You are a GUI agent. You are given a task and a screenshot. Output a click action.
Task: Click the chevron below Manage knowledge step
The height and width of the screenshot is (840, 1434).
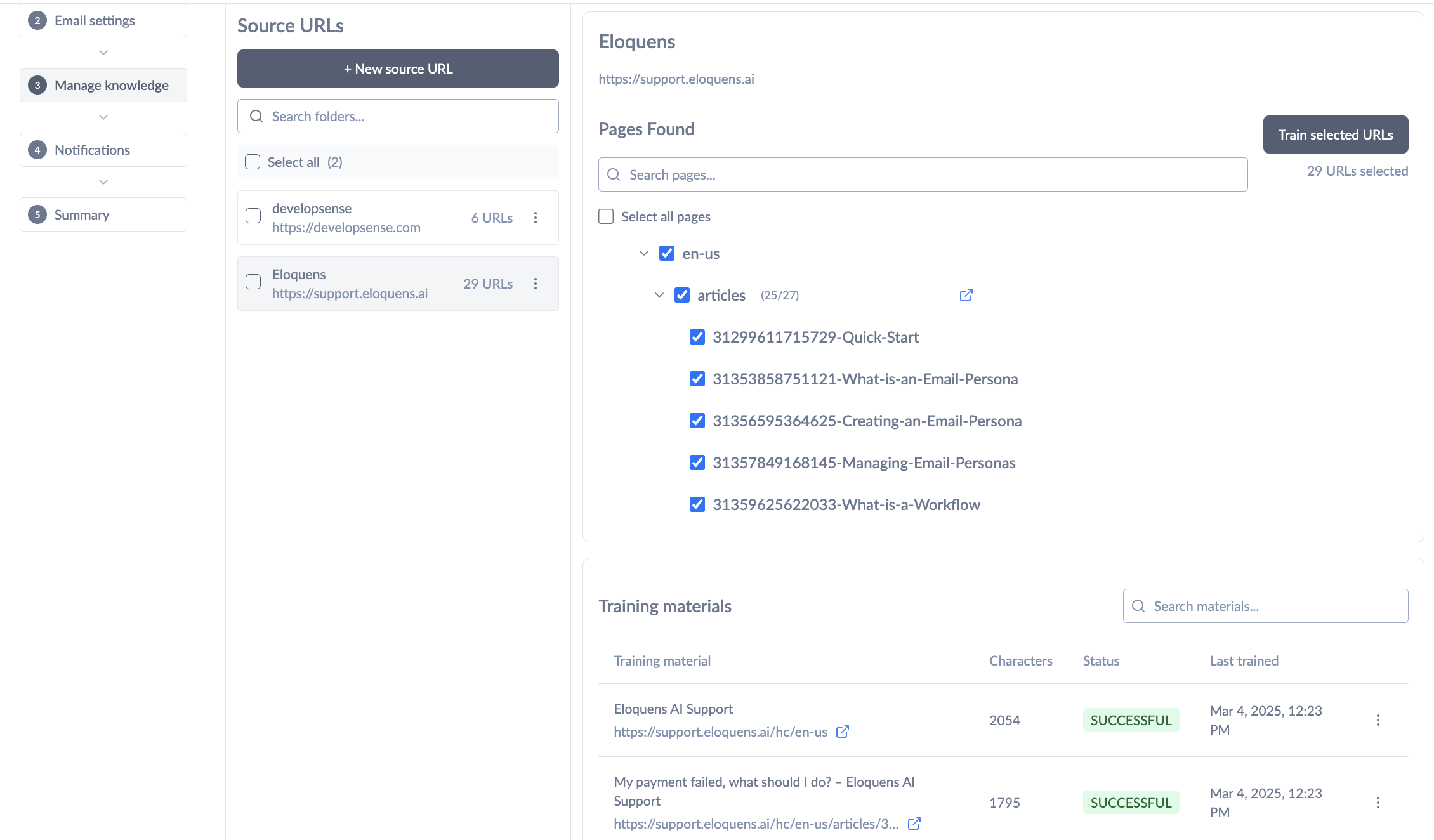(103, 117)
